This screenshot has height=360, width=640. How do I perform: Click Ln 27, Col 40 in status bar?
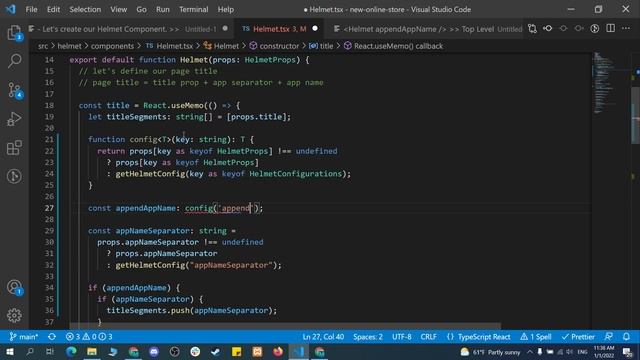tap(323, 337)
